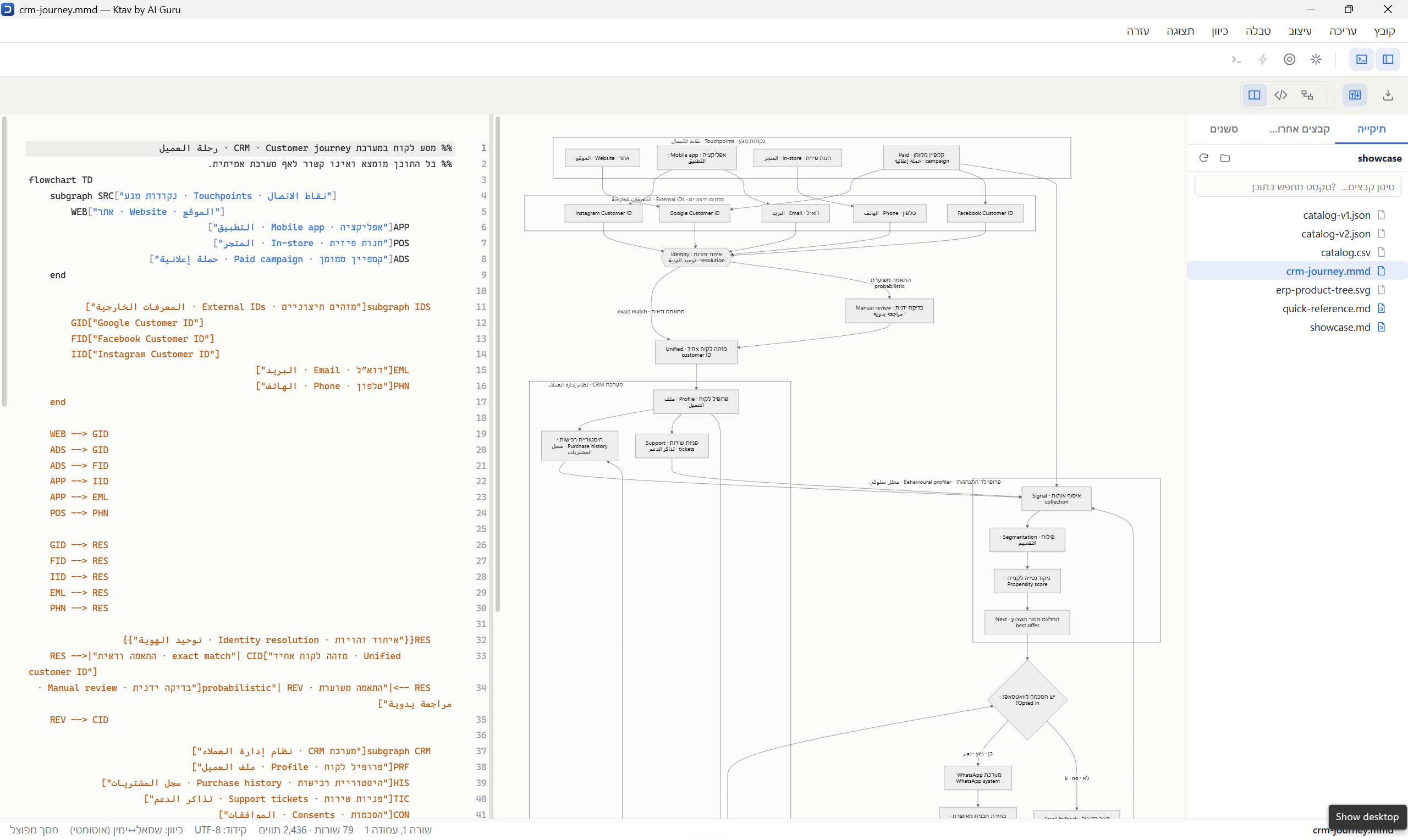This screenshot has width=1408, height=840.
Task: Click status bar line count 79 שורות
Action: click(334, 830)
